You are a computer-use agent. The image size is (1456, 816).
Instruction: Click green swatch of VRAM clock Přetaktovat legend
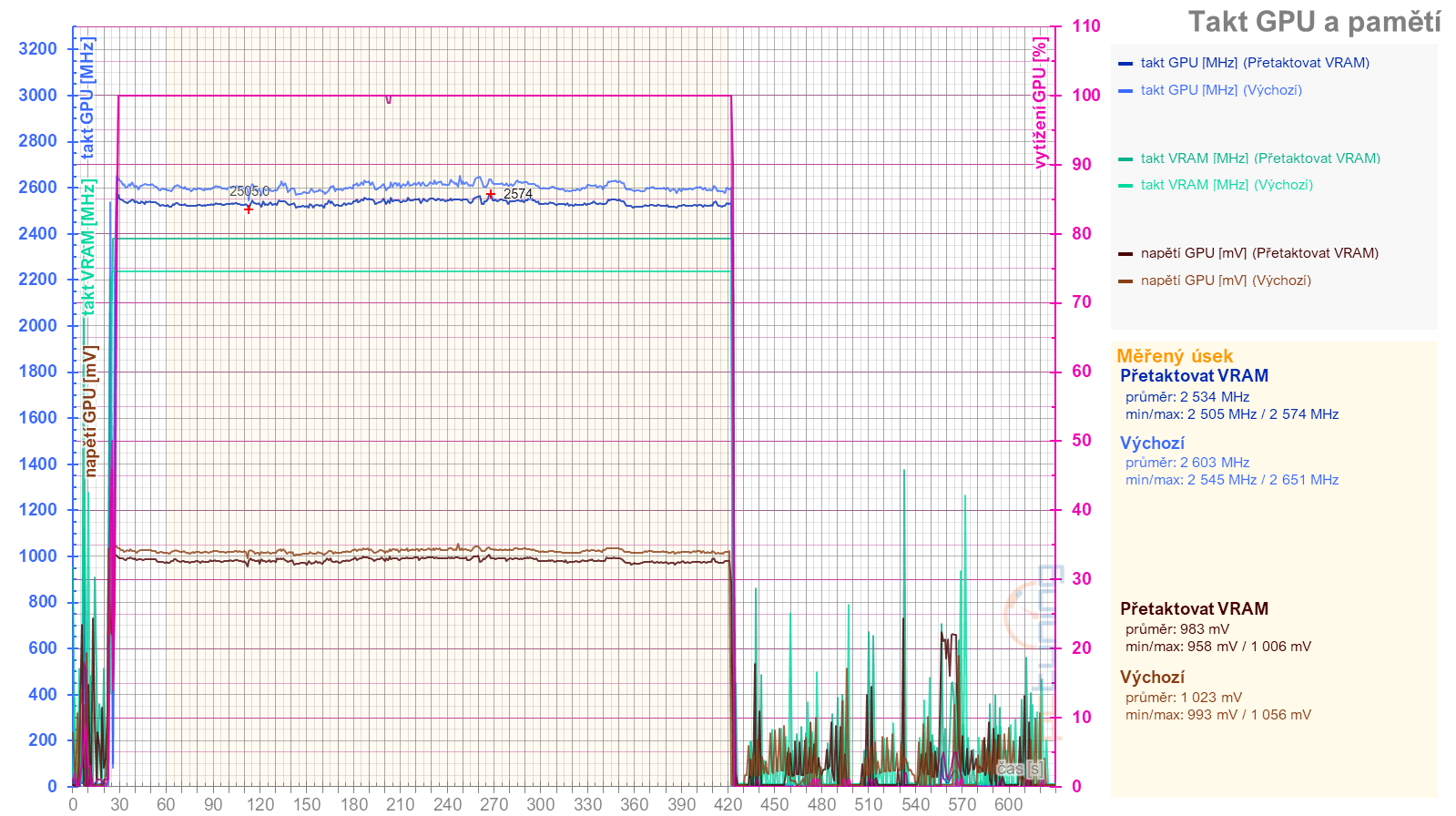point(1125,159)
